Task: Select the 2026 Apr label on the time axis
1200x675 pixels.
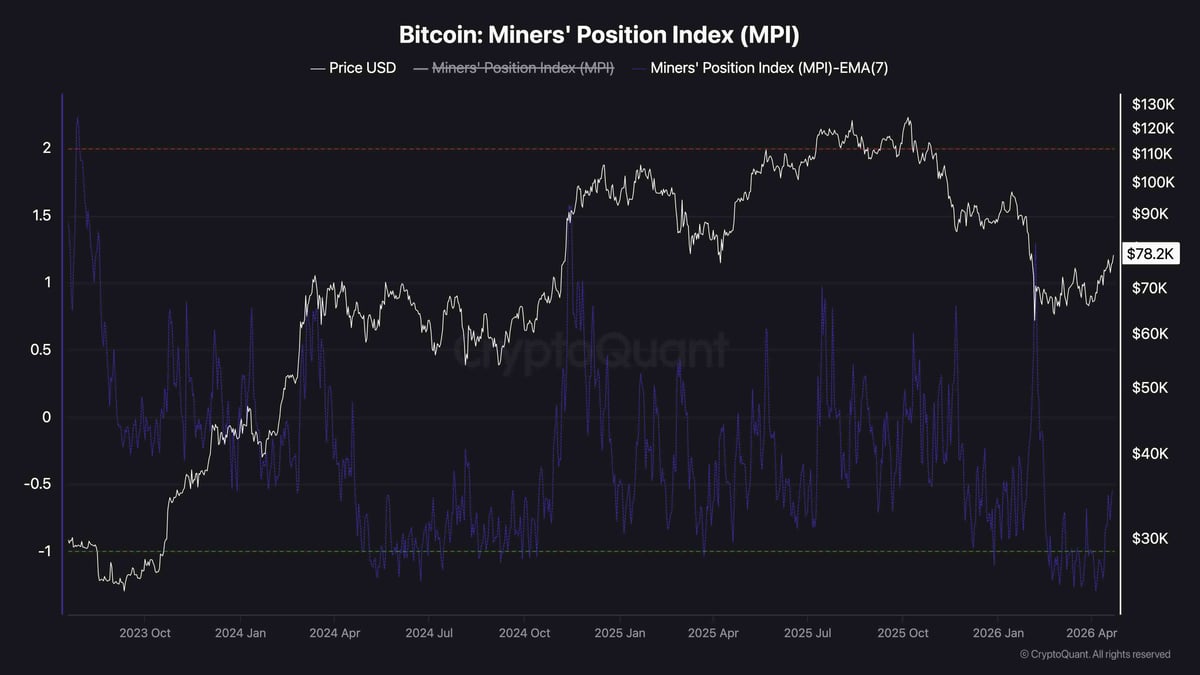Action: 1093,633
